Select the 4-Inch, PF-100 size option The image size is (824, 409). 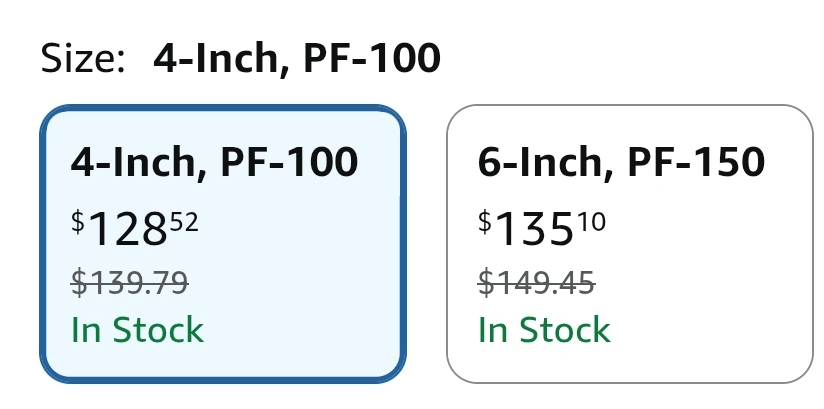223,244
